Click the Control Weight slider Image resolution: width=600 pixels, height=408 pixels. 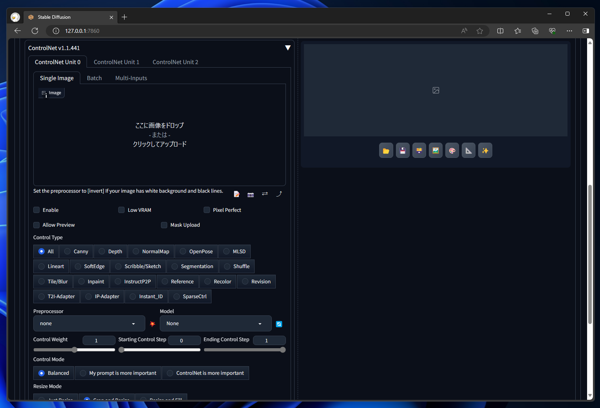point(74,349)
